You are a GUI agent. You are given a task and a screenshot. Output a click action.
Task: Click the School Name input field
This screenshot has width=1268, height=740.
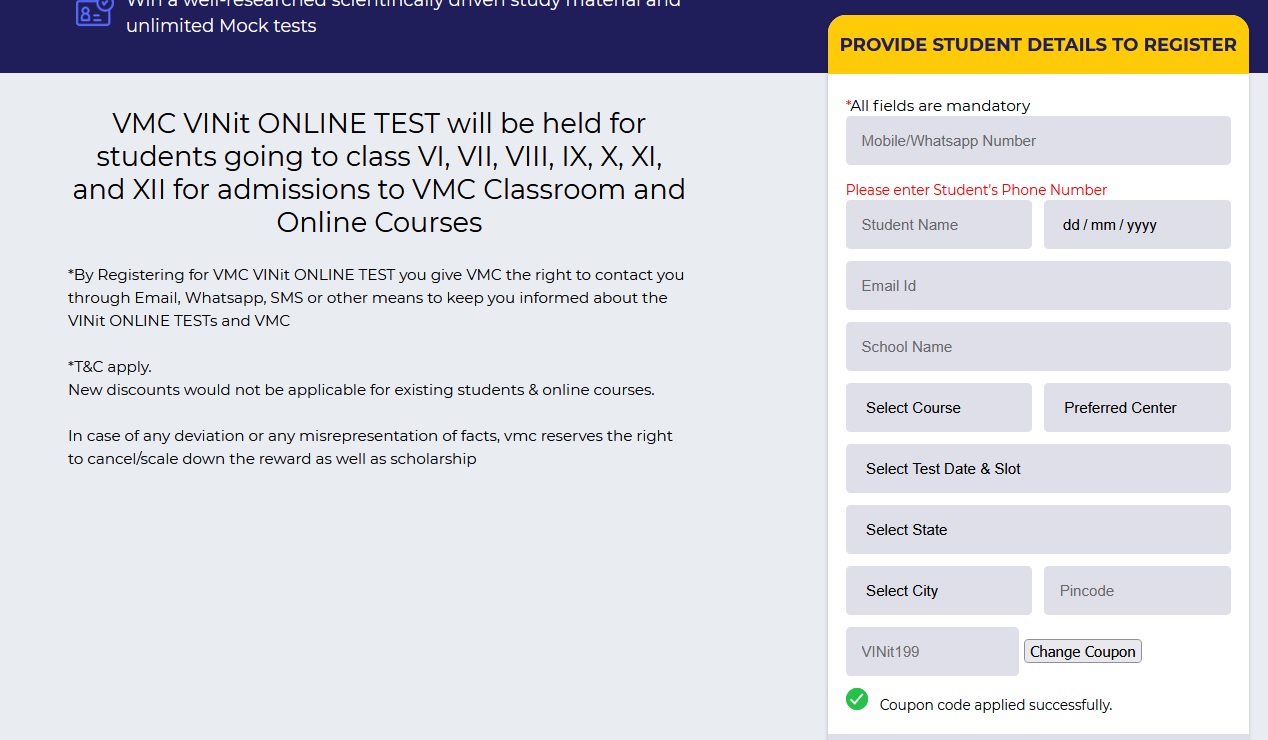tap(1038, 347)
